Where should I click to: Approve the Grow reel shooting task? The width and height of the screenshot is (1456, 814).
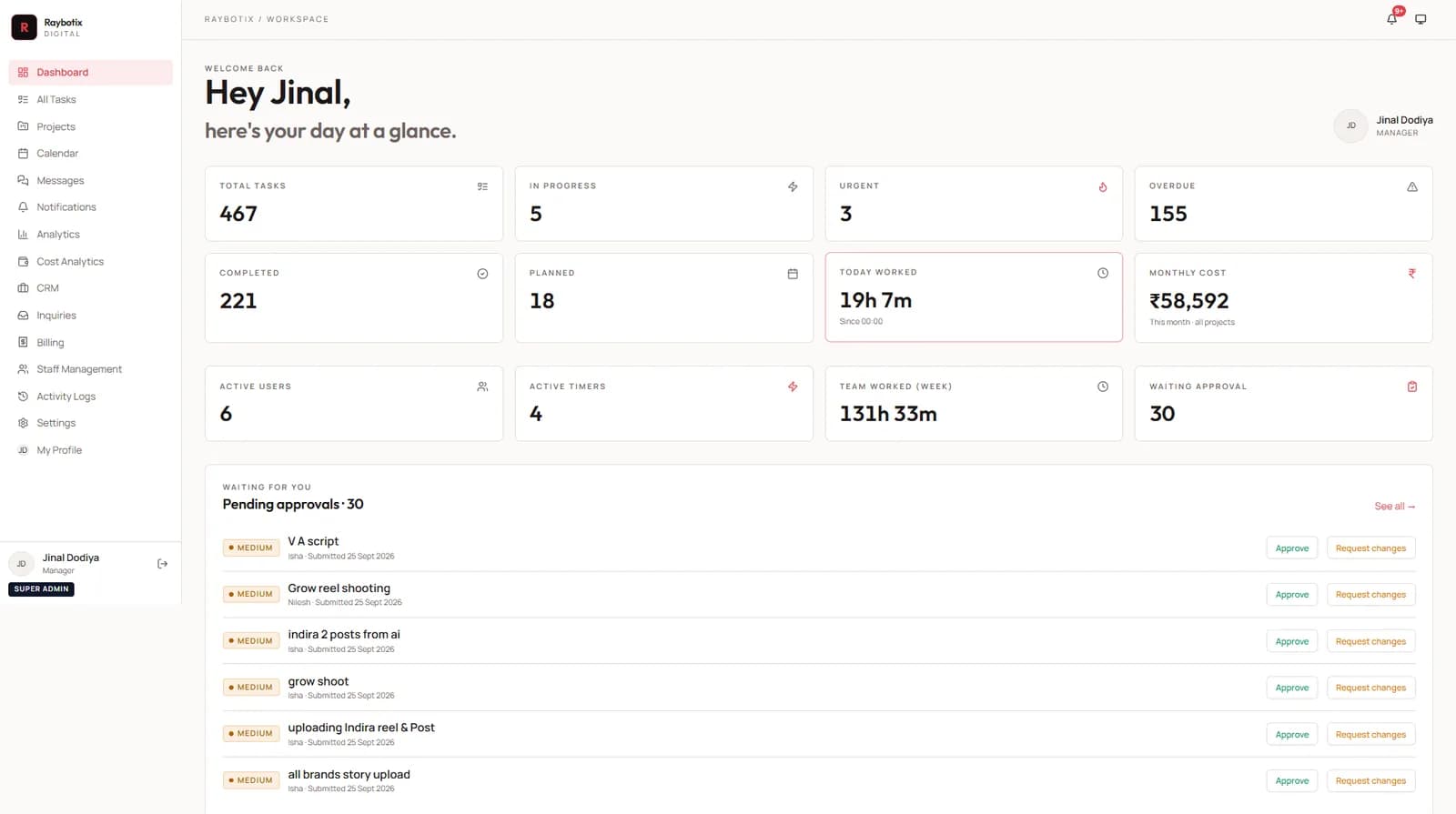[1291, 595]
